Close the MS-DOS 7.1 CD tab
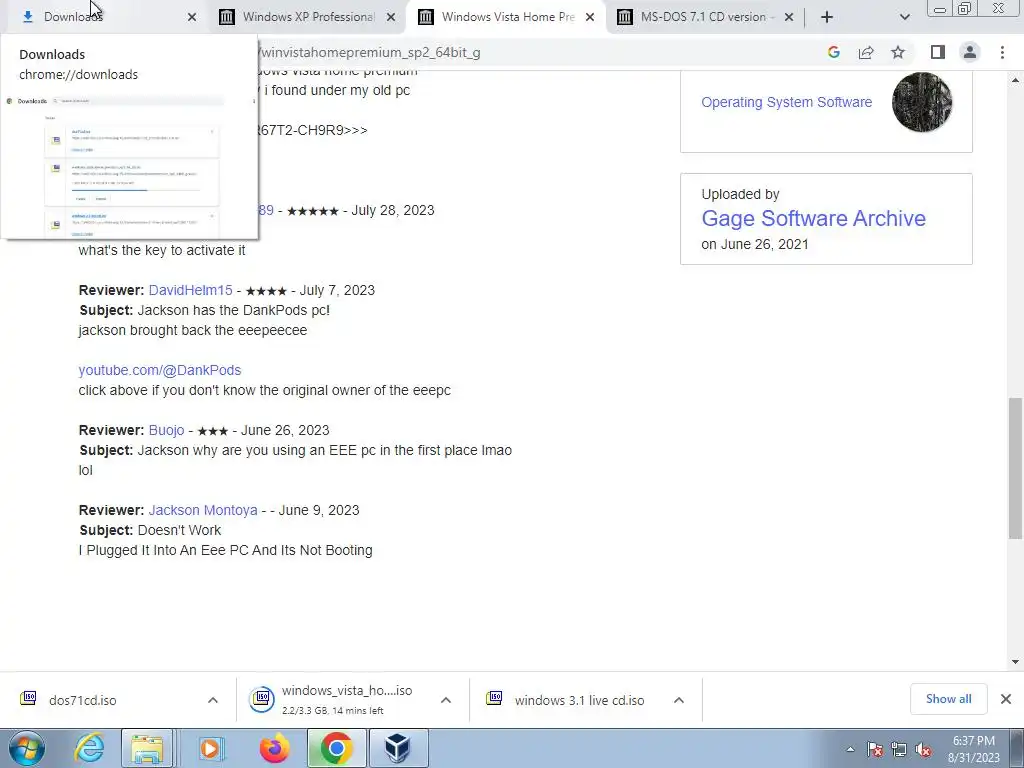Image resolution: width=1024 pixels, height=768 pixels. [789, 18]
